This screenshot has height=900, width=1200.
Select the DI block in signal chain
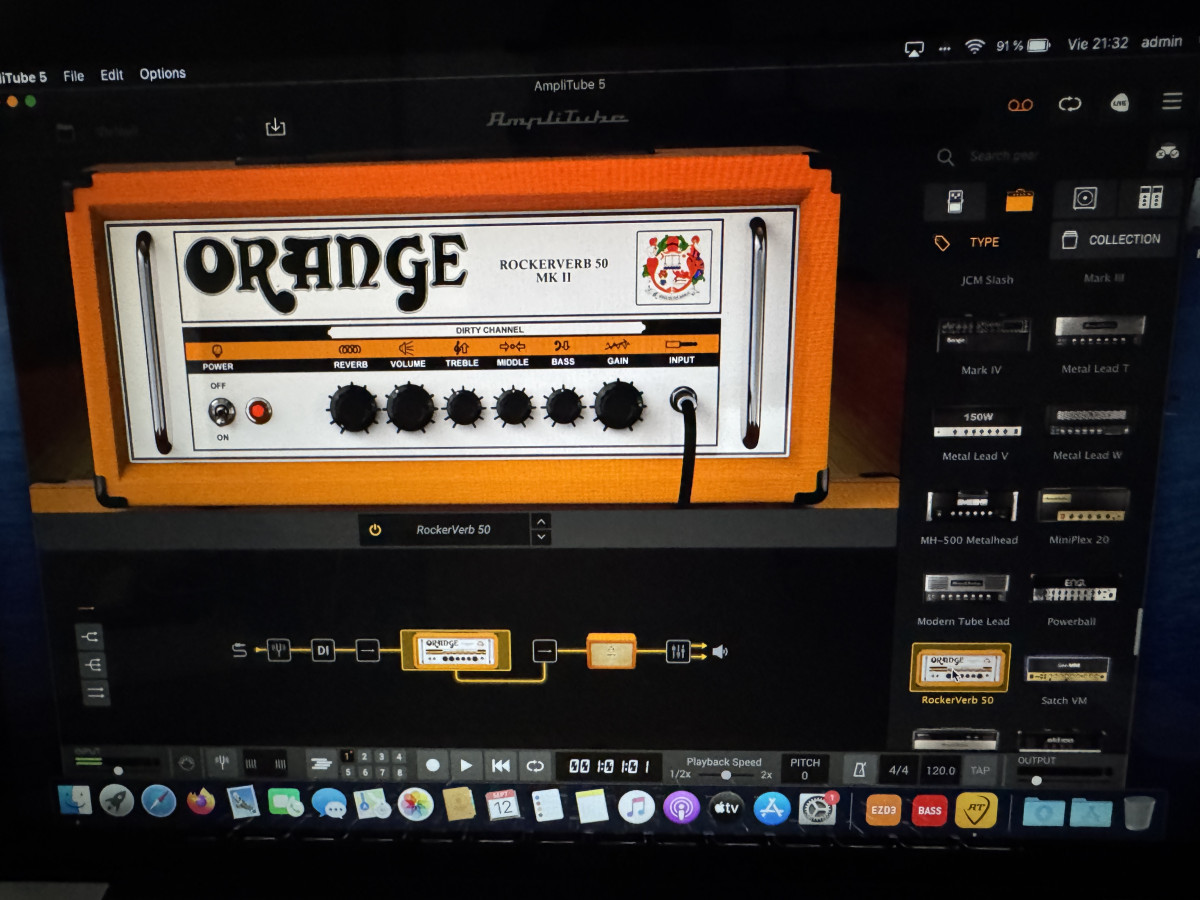coord(323,651)
